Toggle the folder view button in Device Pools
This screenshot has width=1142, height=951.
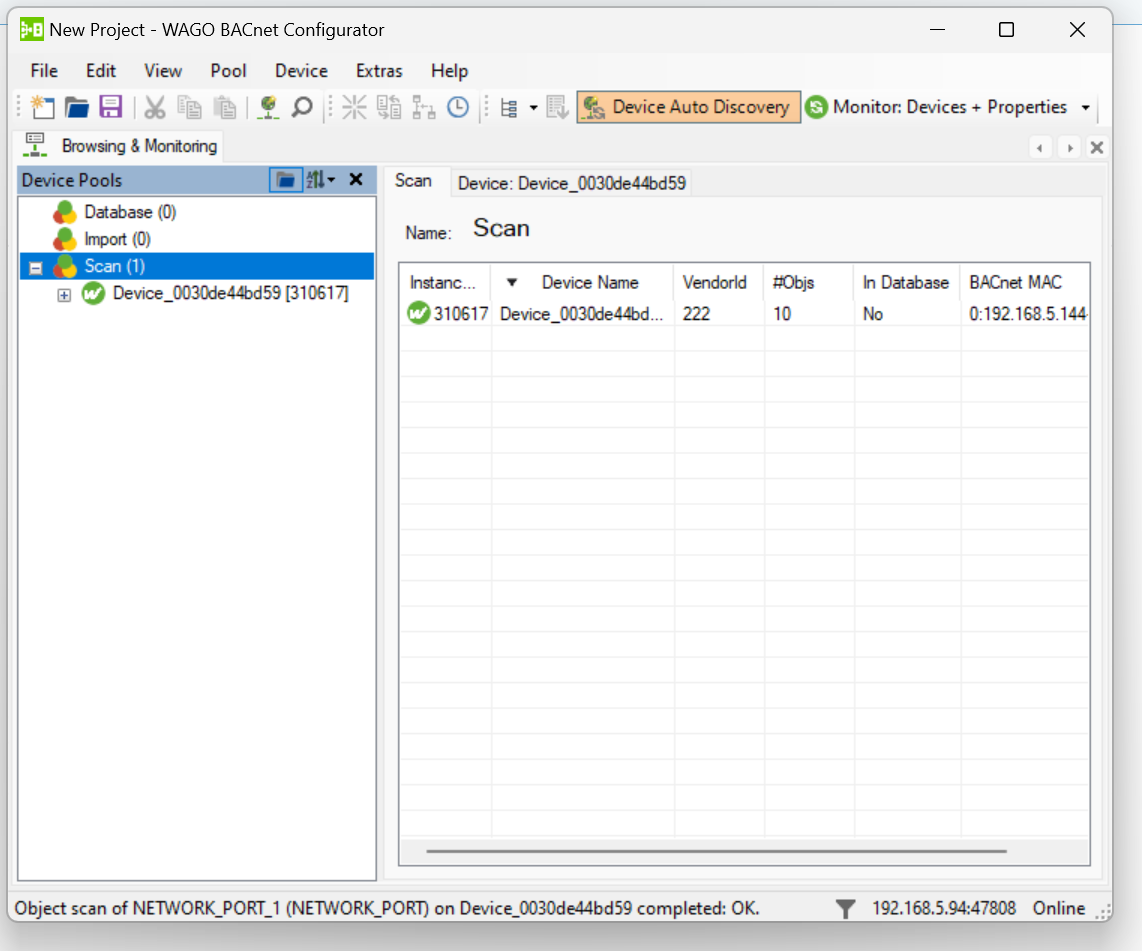(286, 180)
